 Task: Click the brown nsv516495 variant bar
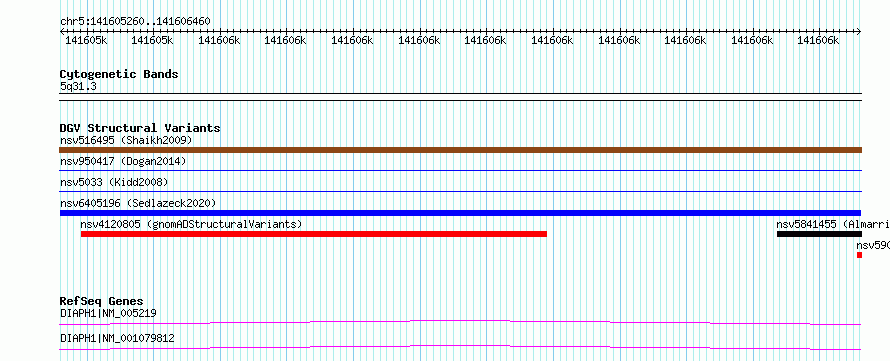(460, 150)
